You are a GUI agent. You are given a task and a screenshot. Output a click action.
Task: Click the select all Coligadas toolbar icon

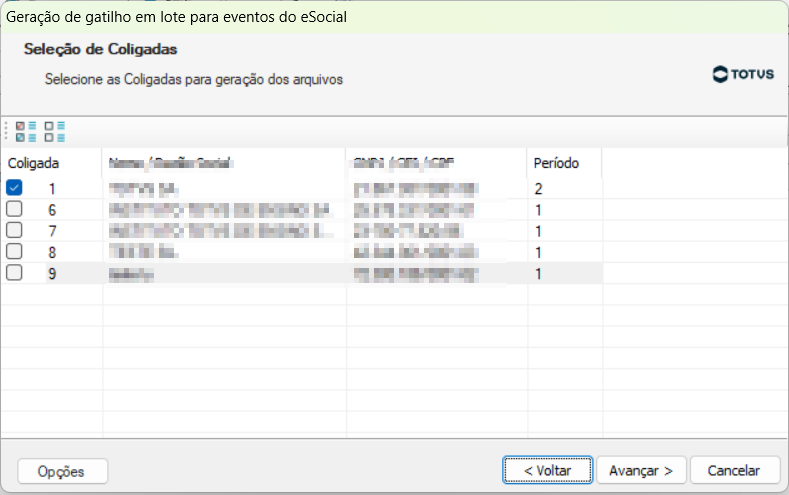(26, 131)
